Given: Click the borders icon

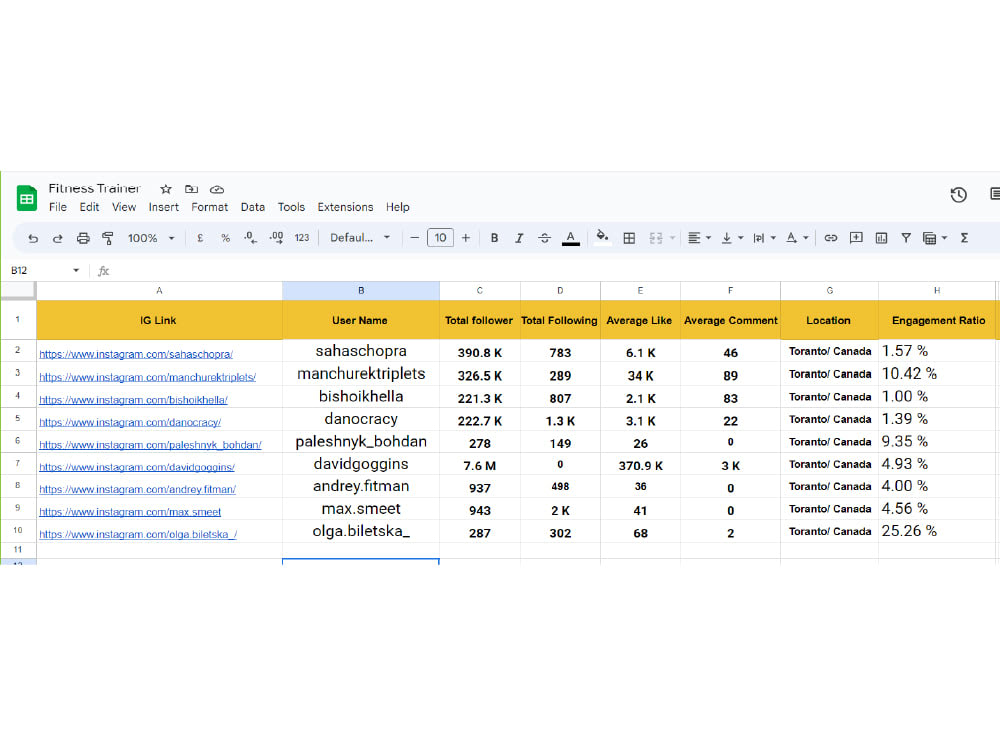Looking at the screenshot, I should [x=629, y=238].
